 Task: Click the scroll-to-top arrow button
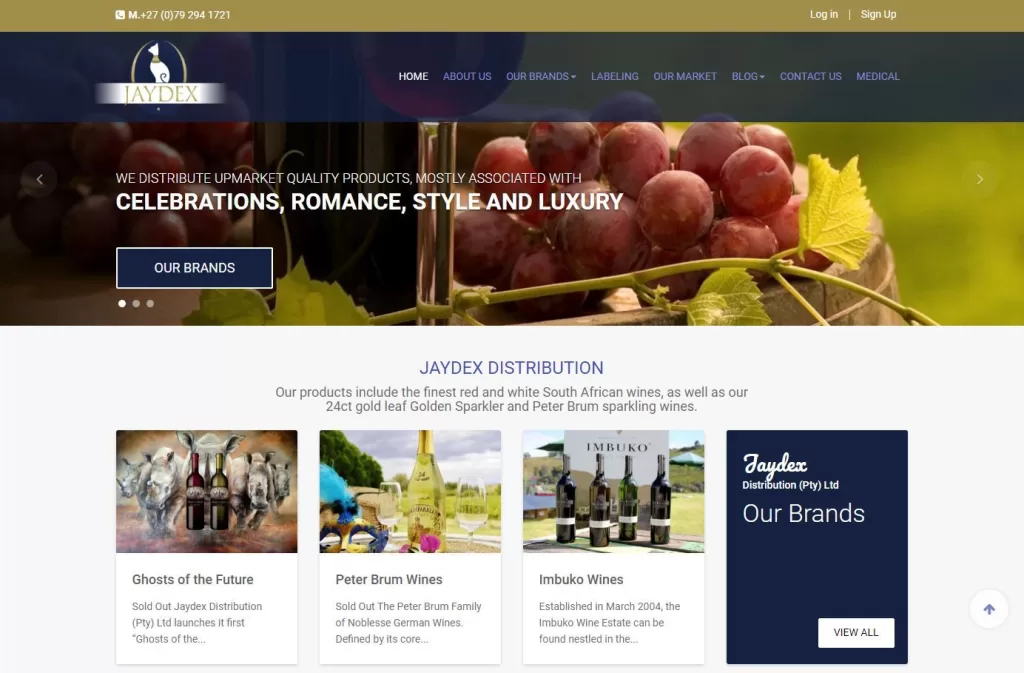click(x=989, y=608)
